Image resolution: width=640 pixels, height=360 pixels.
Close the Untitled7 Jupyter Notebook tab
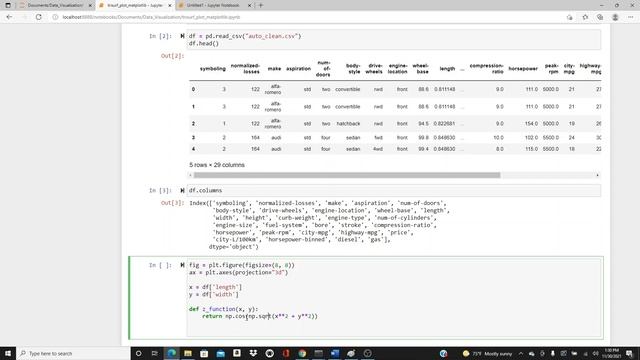click(249, 5)
